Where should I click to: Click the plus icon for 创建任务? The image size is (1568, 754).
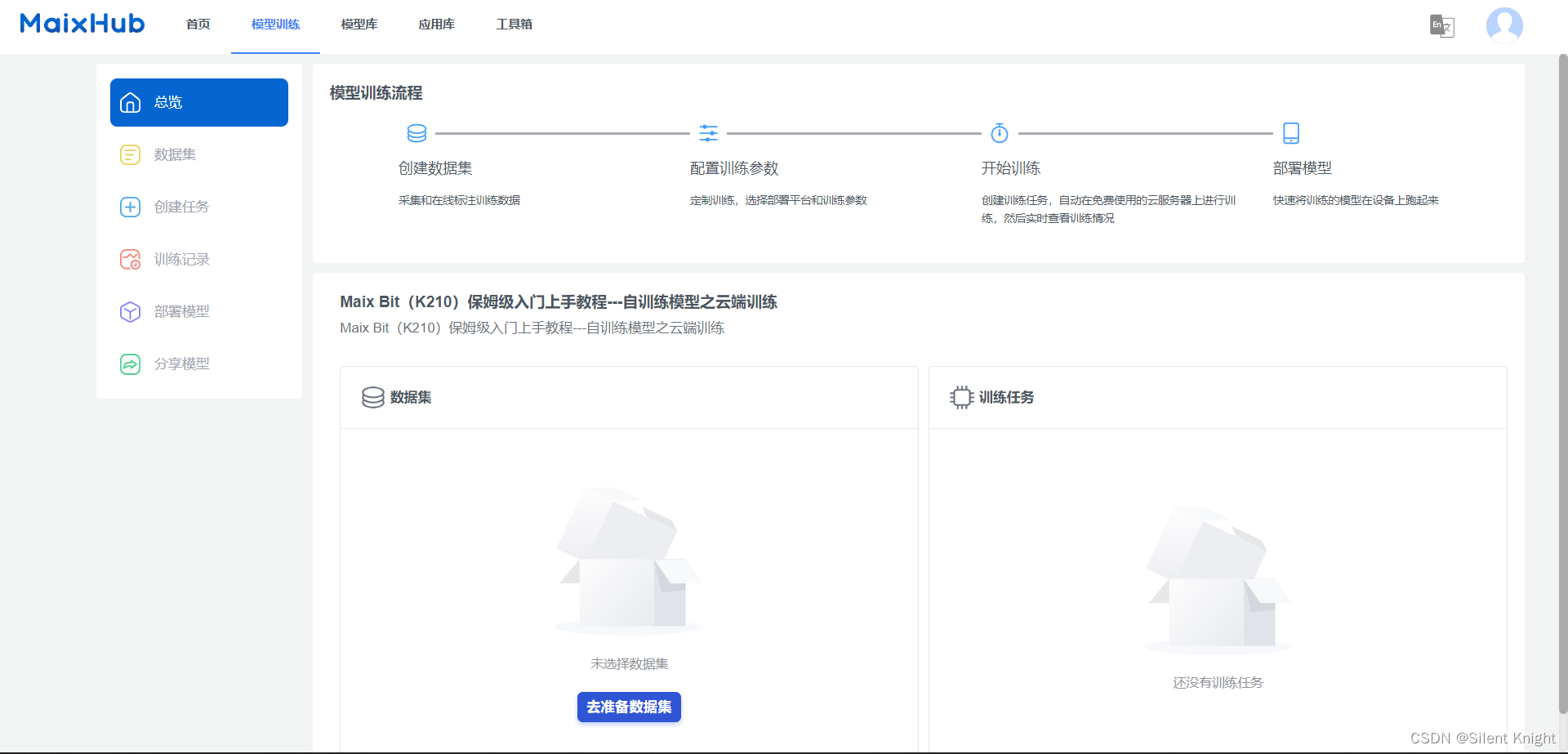coord(131,207)
